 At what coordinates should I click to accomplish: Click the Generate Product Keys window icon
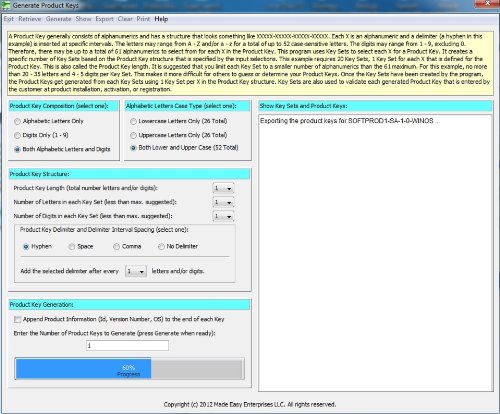tap(6, 5)
